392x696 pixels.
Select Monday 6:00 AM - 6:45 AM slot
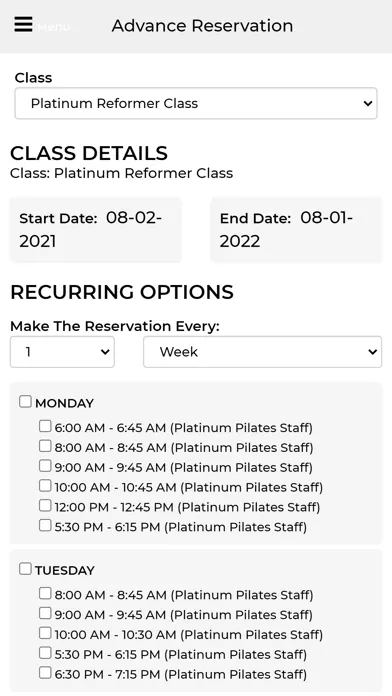[45, 426]
